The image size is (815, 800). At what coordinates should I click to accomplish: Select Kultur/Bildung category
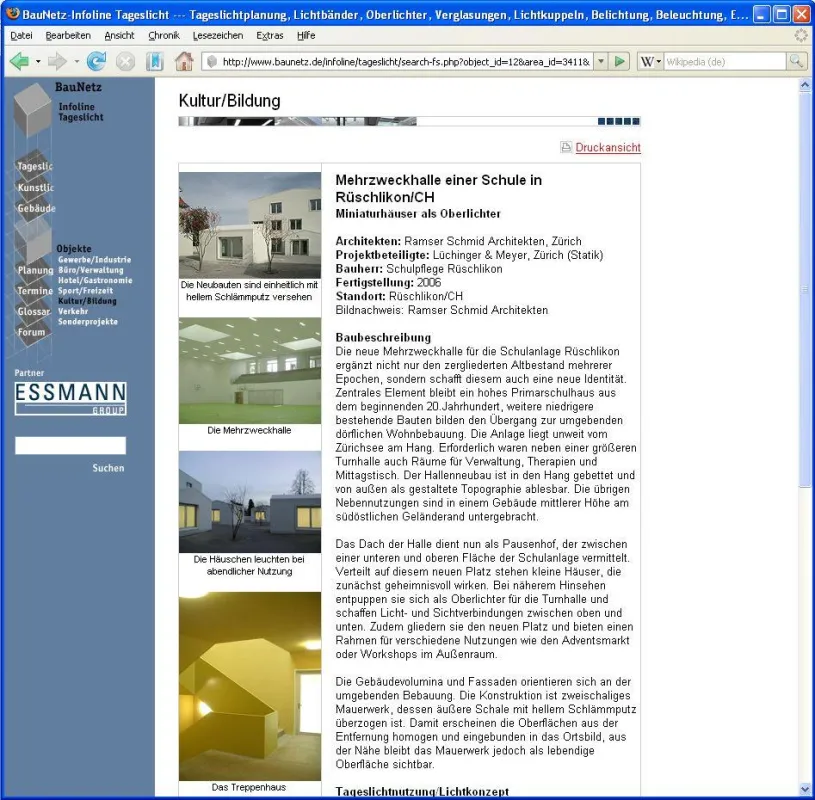(x=87, y=301)
